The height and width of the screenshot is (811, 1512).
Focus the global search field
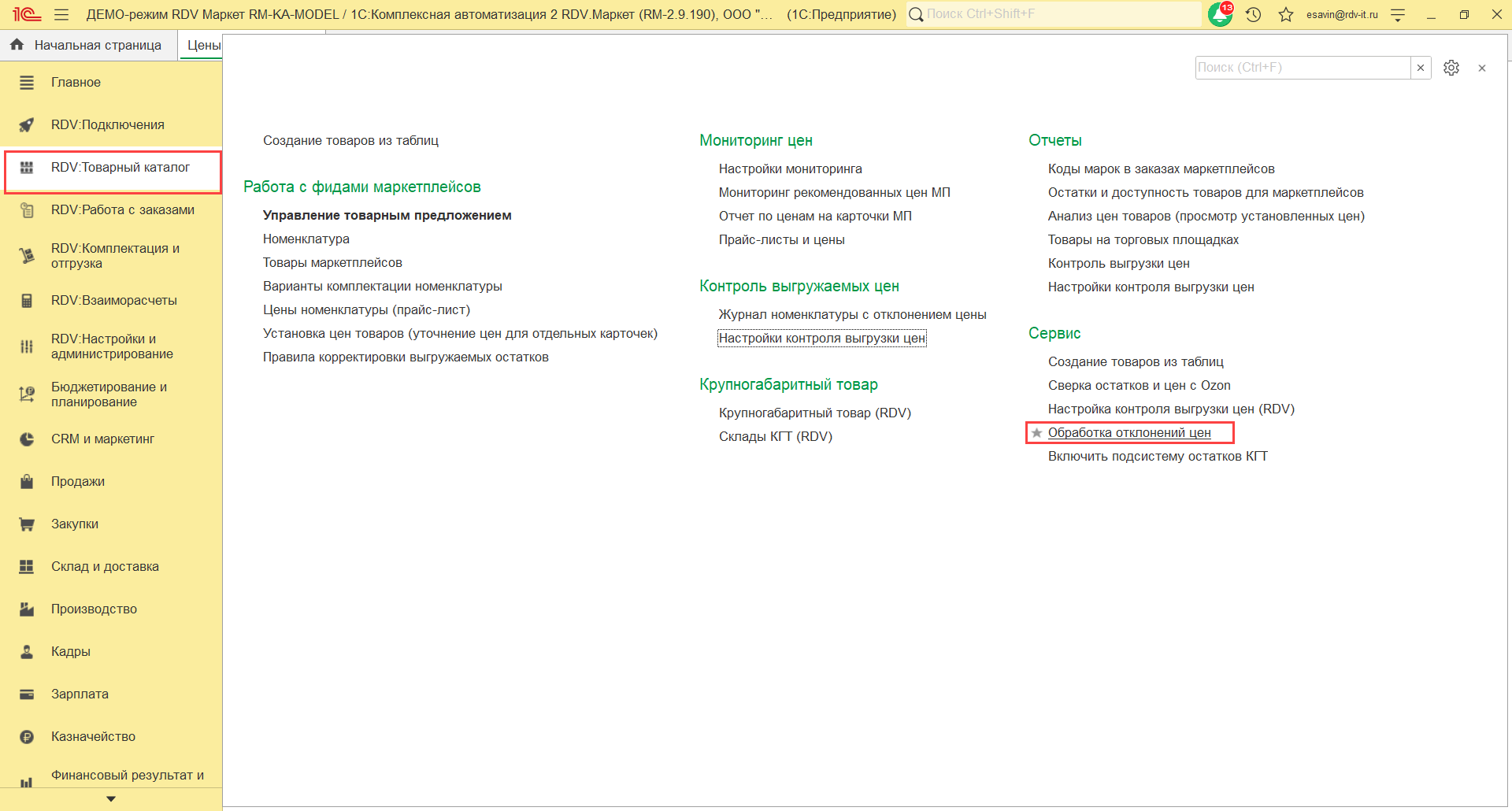1062,14
